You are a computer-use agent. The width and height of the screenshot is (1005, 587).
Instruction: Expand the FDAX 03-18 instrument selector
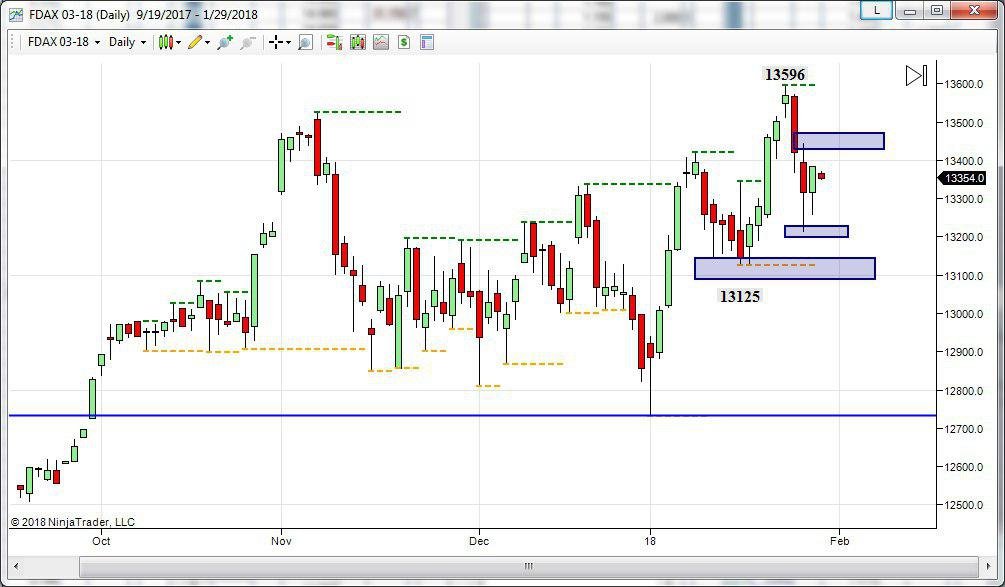64,42
